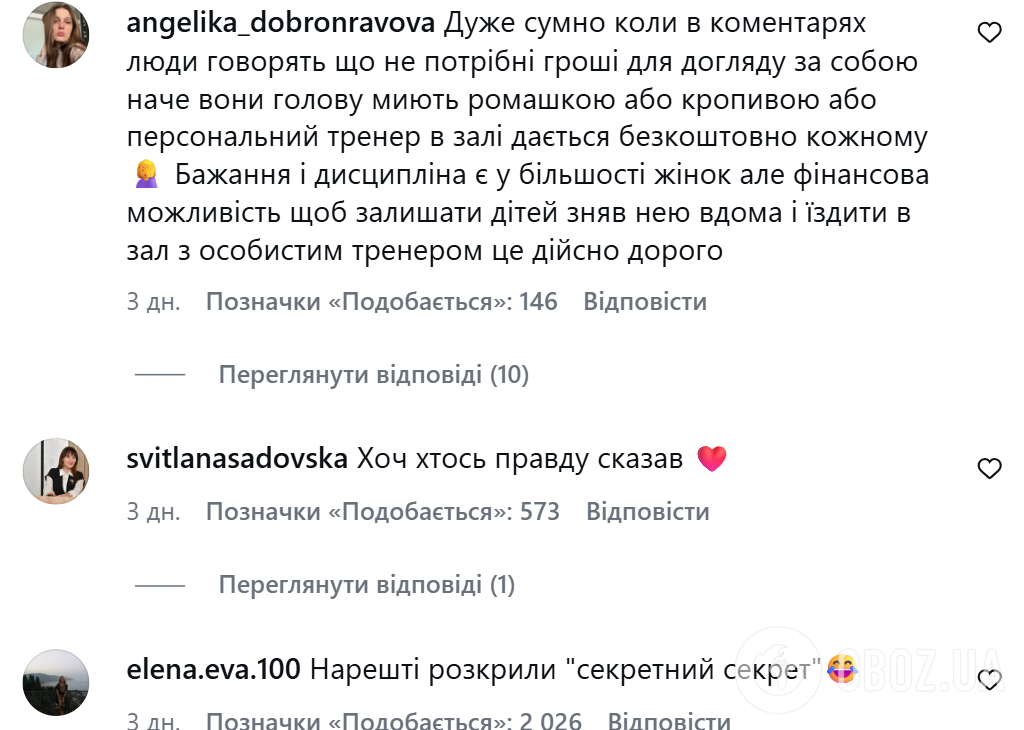Open svitlanasadovska's profile avatar
Screen dimensions: 1024x730
[x=56, y=470]
